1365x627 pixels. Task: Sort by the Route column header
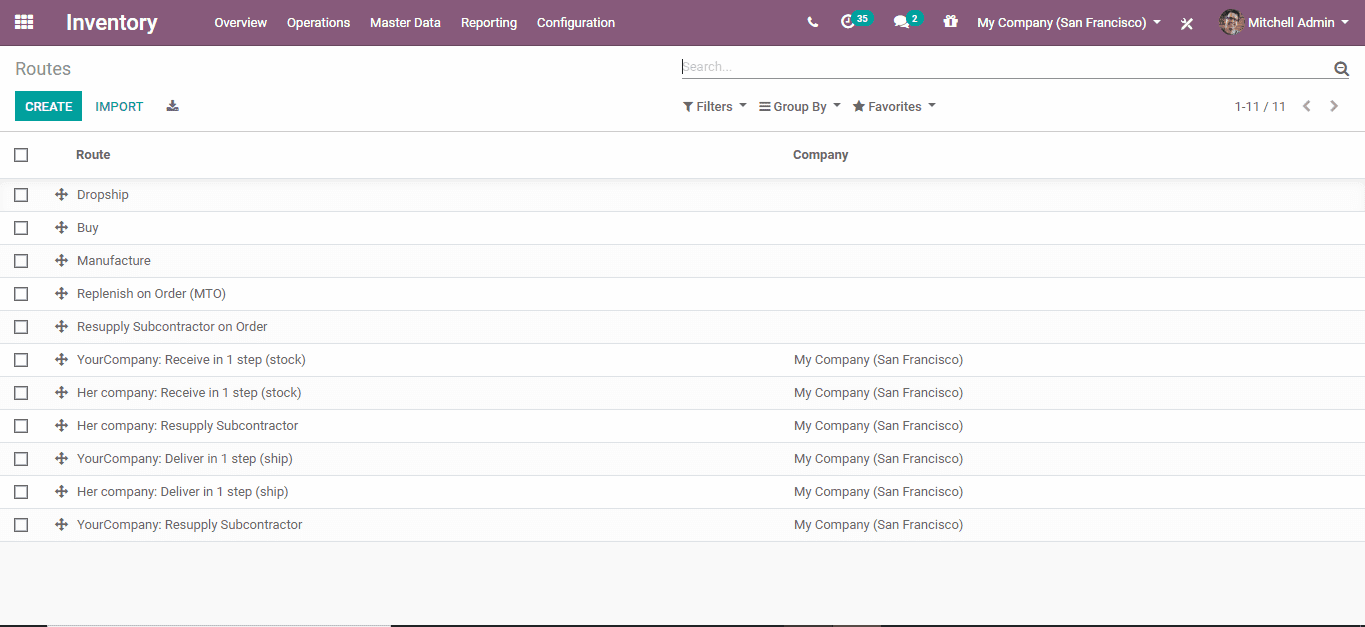pyautogui.click(x=93, y=155)
